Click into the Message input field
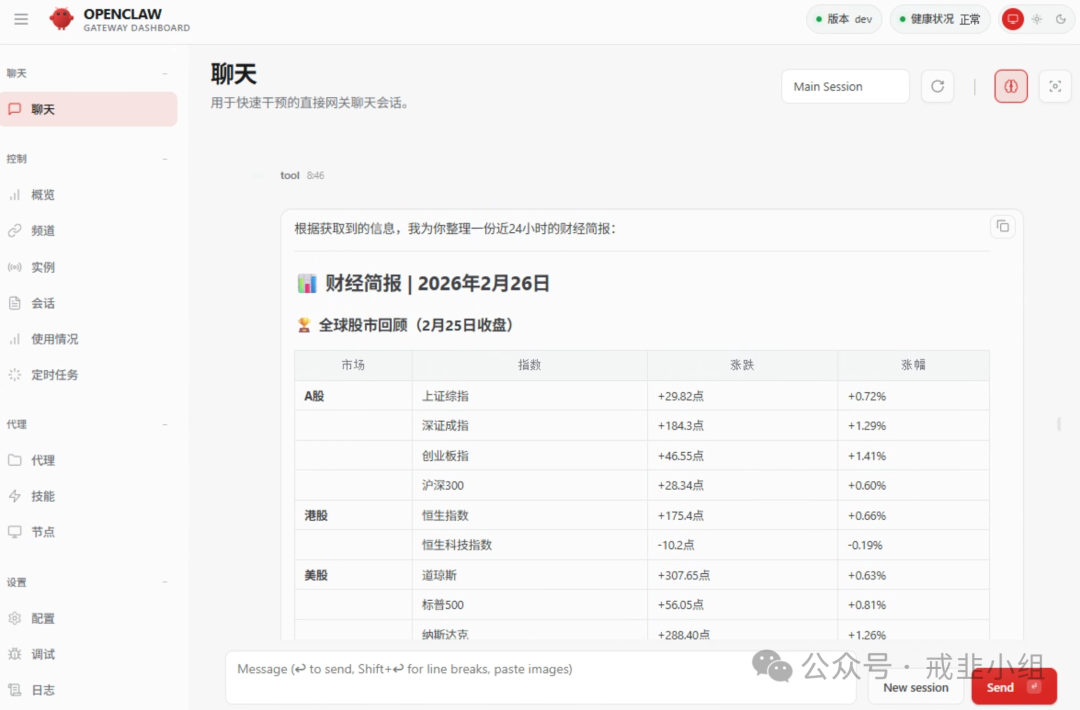The width and height of the screenshot is (1080, 710). 540,677
